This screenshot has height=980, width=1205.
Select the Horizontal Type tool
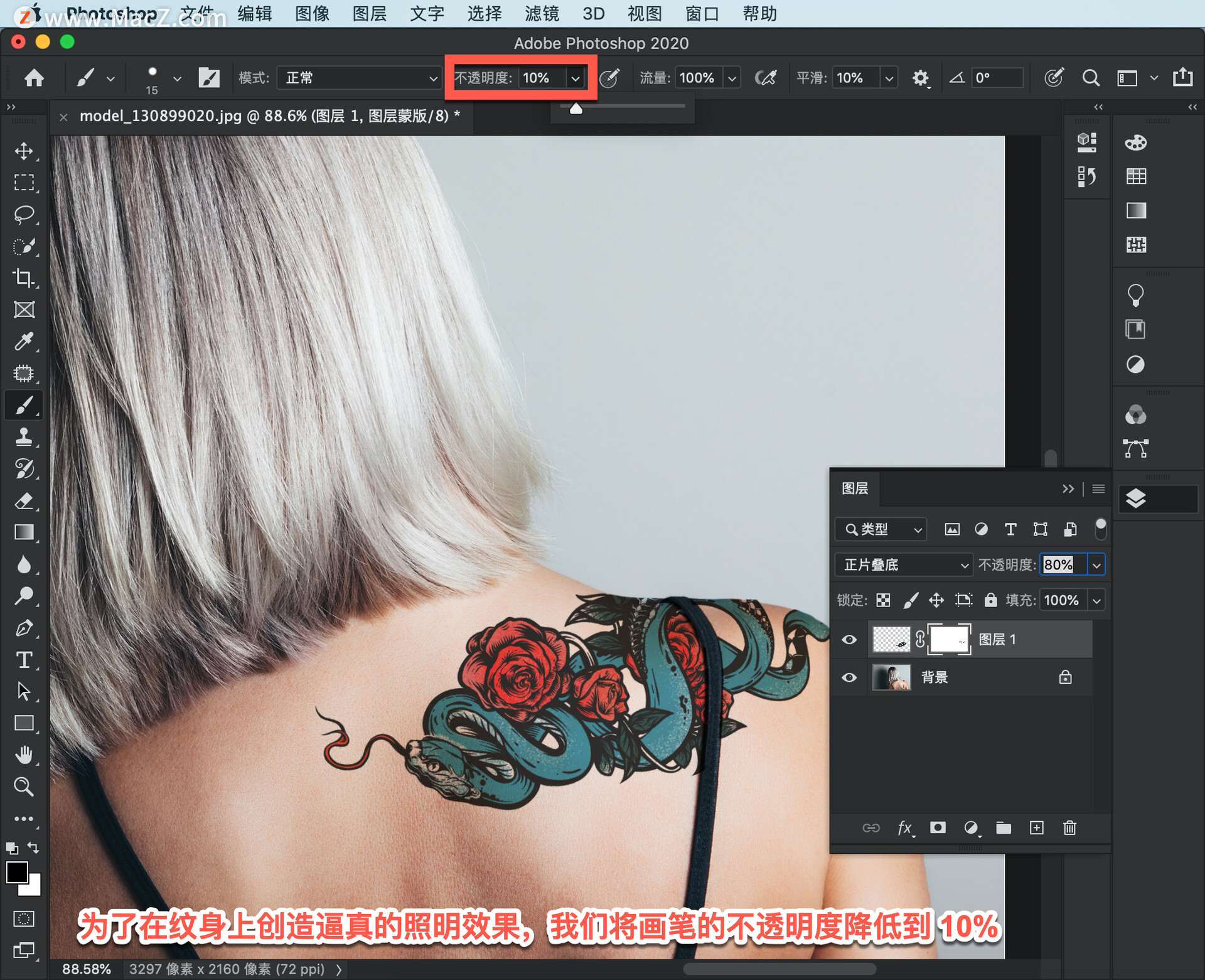tap(24, 660)
